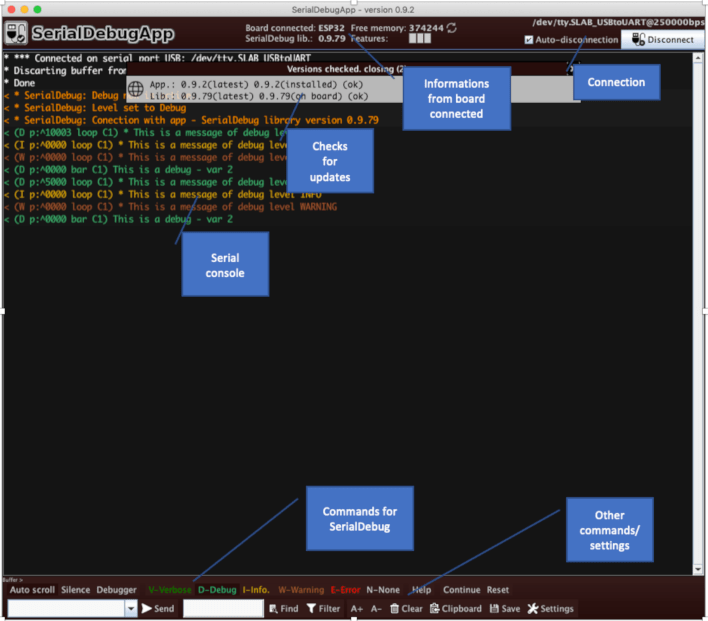Click the Send arrow button

click(x=158, y=608)
